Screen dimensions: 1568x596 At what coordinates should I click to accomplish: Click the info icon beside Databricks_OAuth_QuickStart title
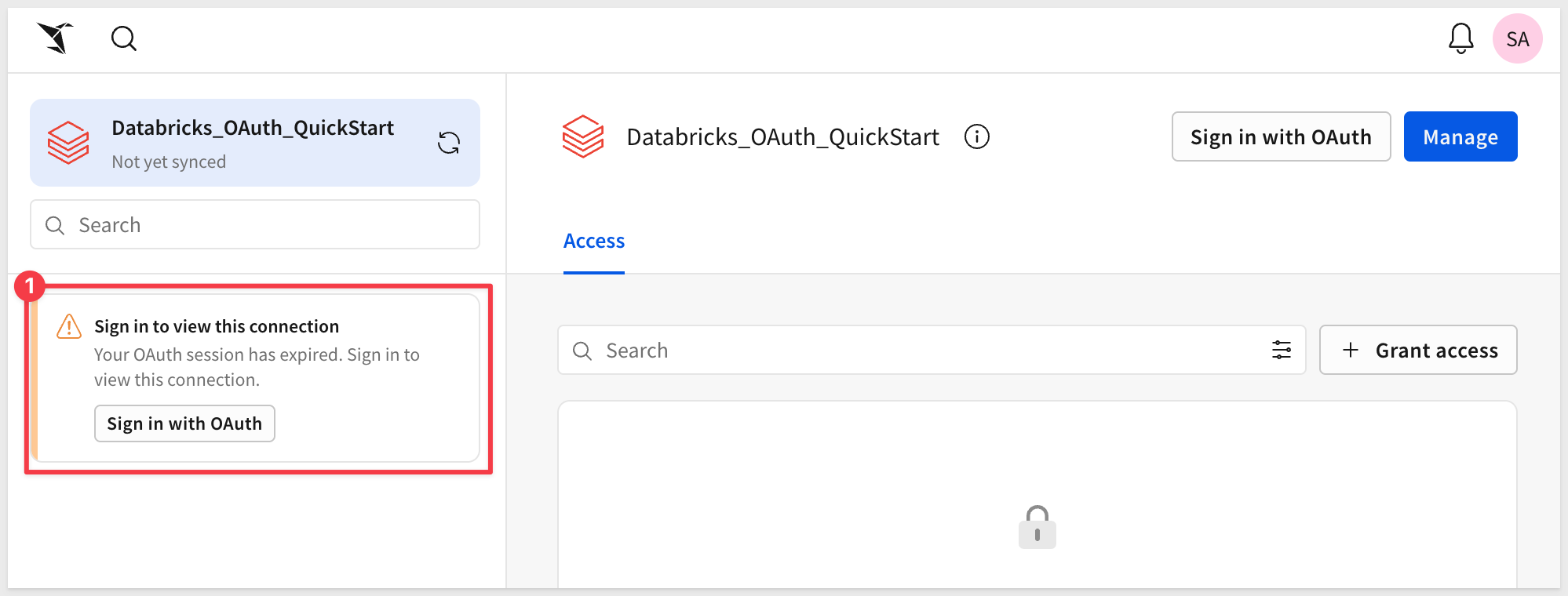[x=976, y=136]
